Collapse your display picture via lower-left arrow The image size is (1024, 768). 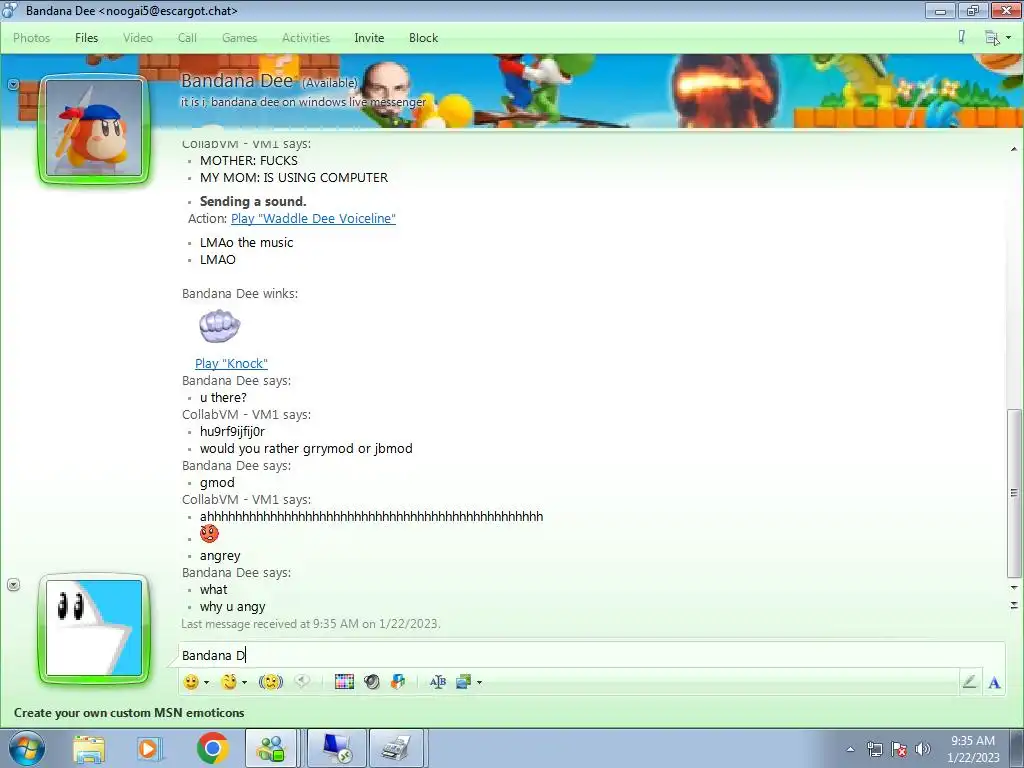point(13,585)
